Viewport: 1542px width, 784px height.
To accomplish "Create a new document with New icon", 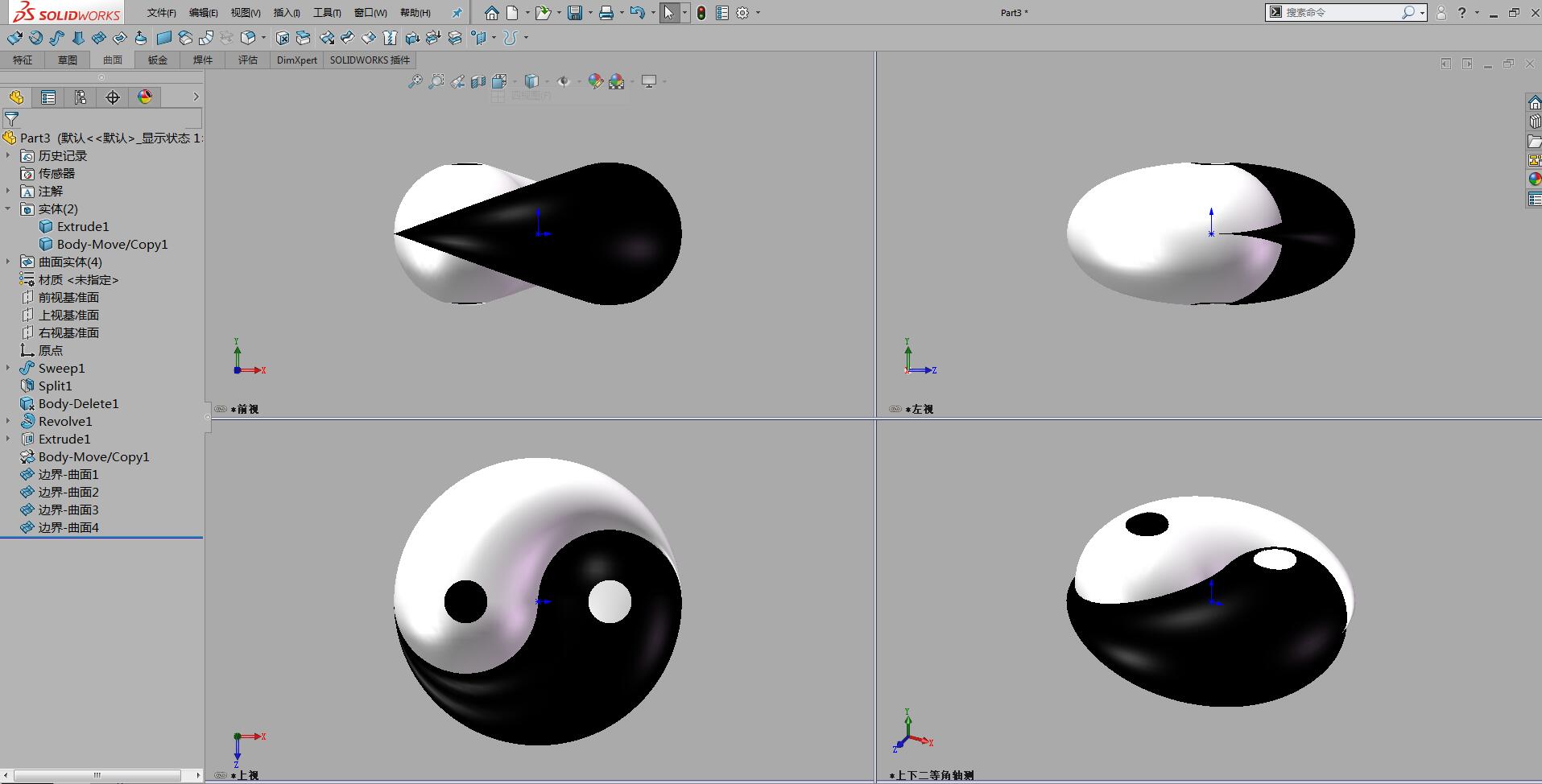I will click(x=512, y=13).
